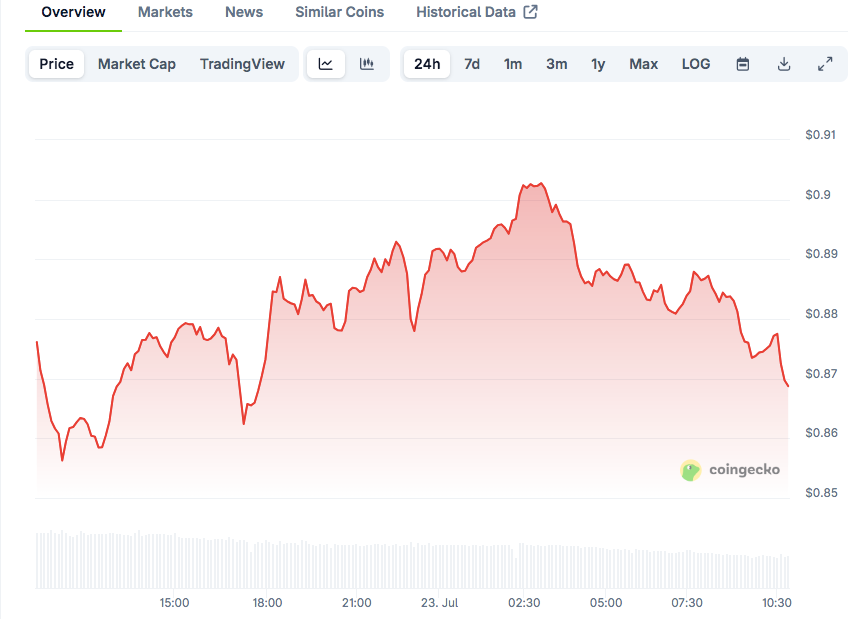Select the 1y time range
The width and height of the screenshot is (863, 619).
(x=598, y=64)
